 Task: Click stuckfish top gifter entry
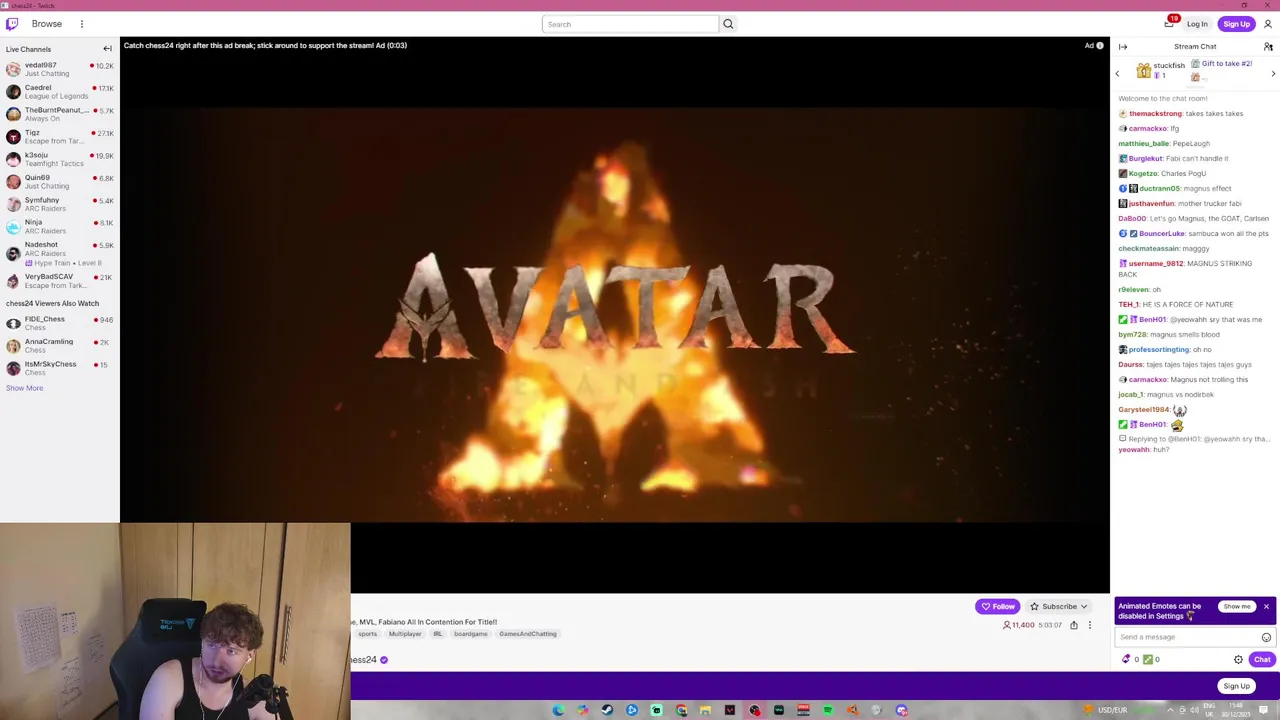click(x=1161, y=70)
